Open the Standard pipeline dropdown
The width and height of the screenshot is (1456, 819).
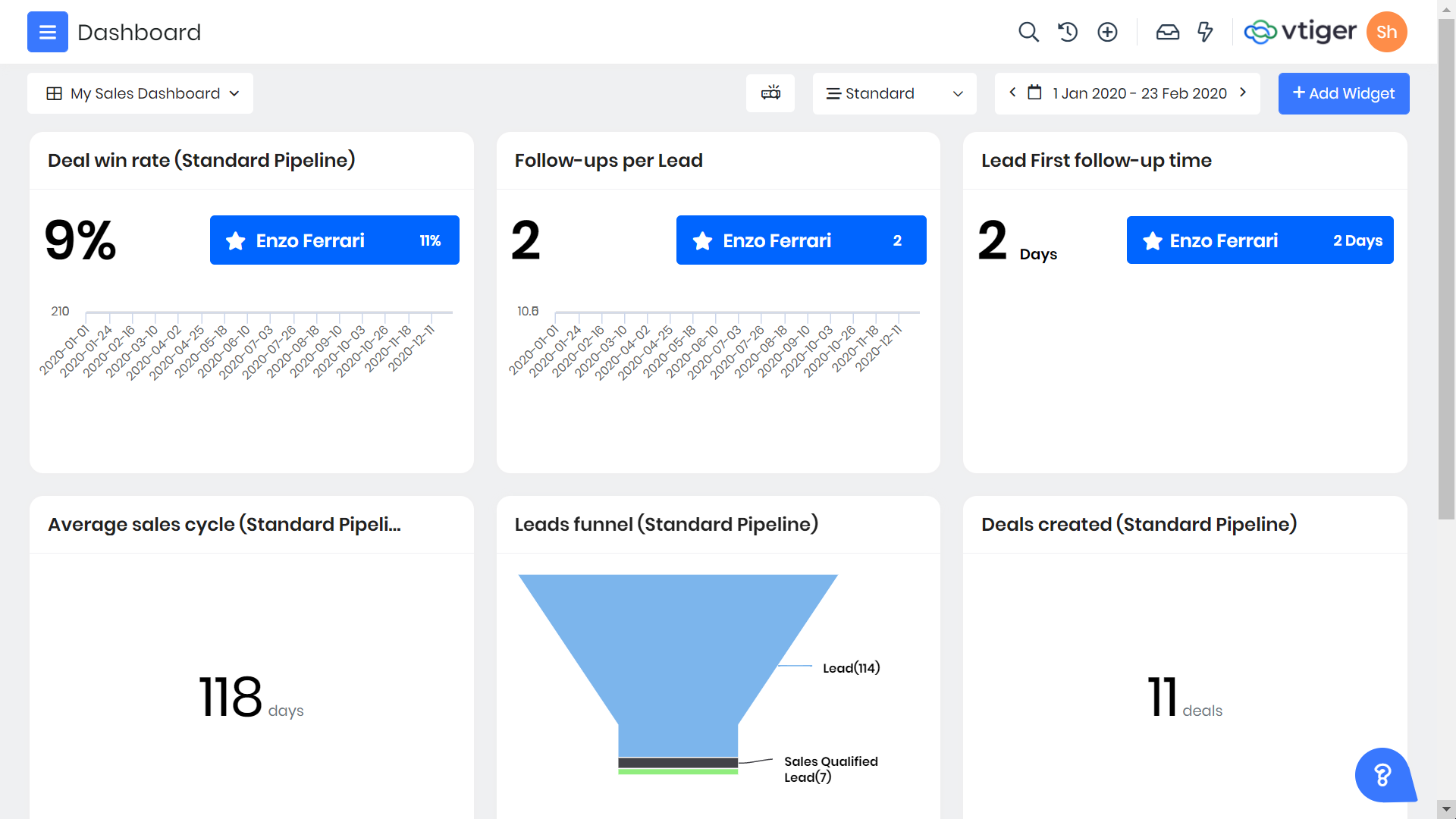point(894,93)
